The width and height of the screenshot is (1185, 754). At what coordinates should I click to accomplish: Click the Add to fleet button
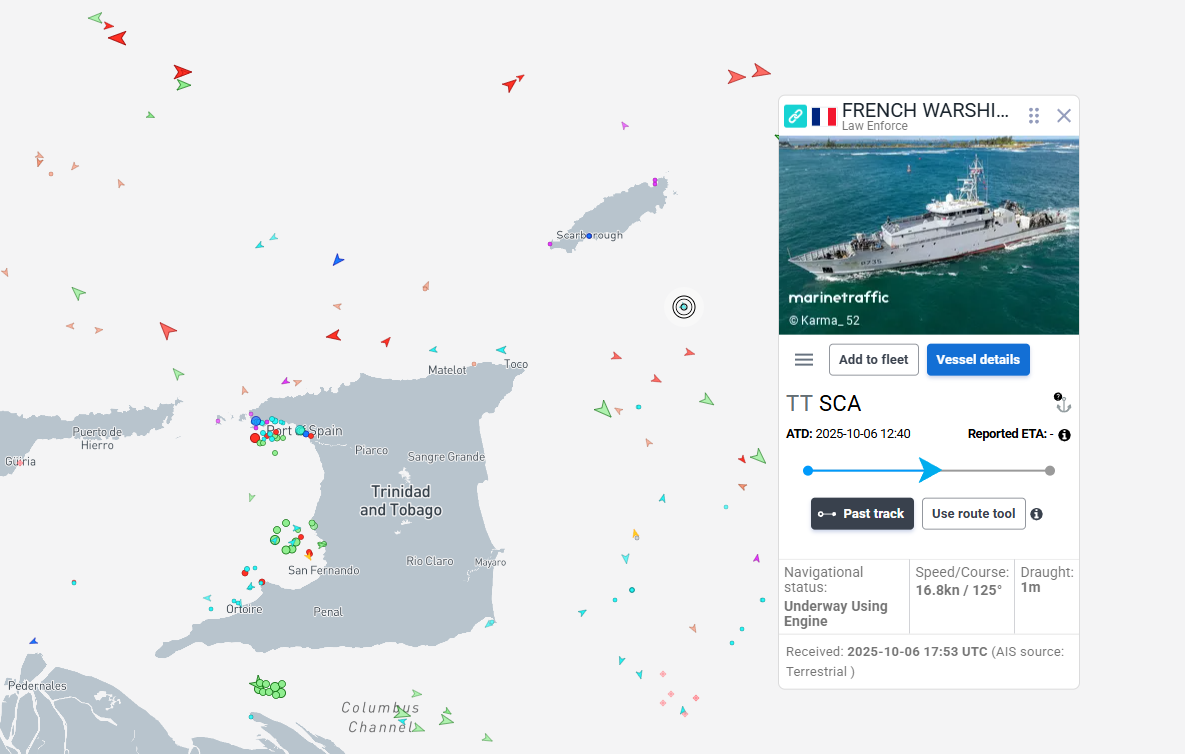tap(873, 360)
